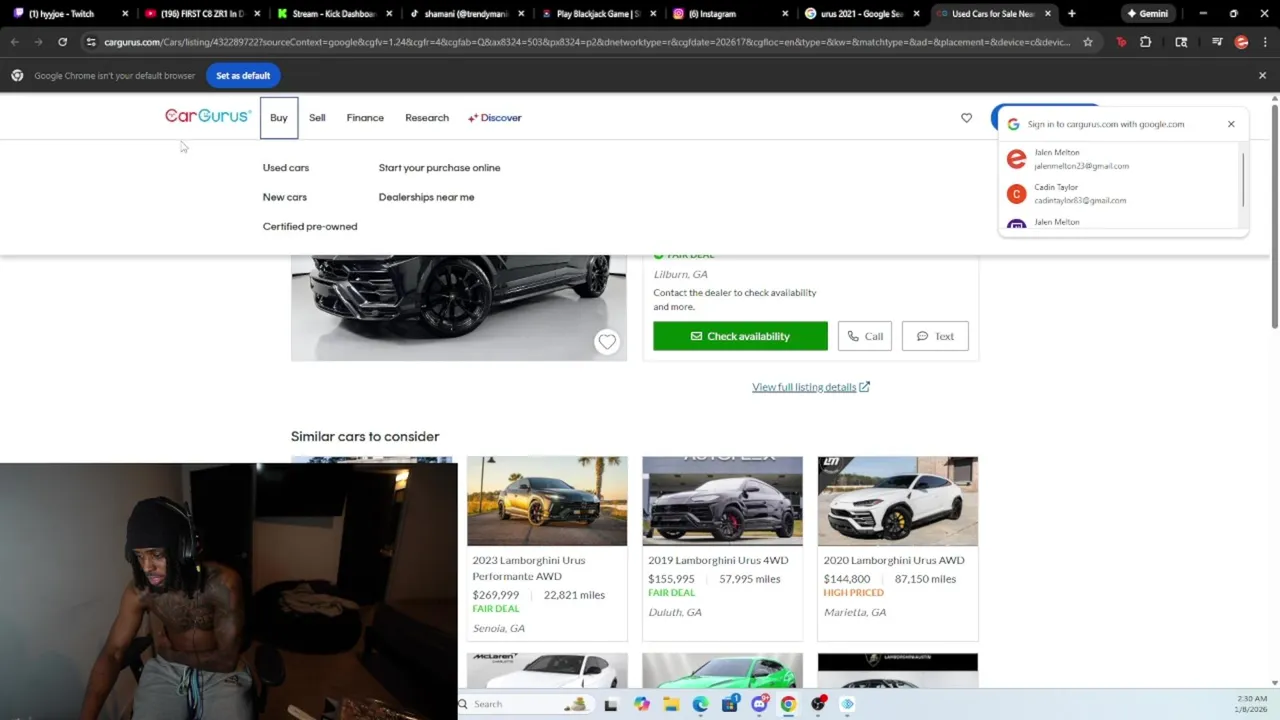Click Check availability button
1280x720 pixels.
[740, 336]
